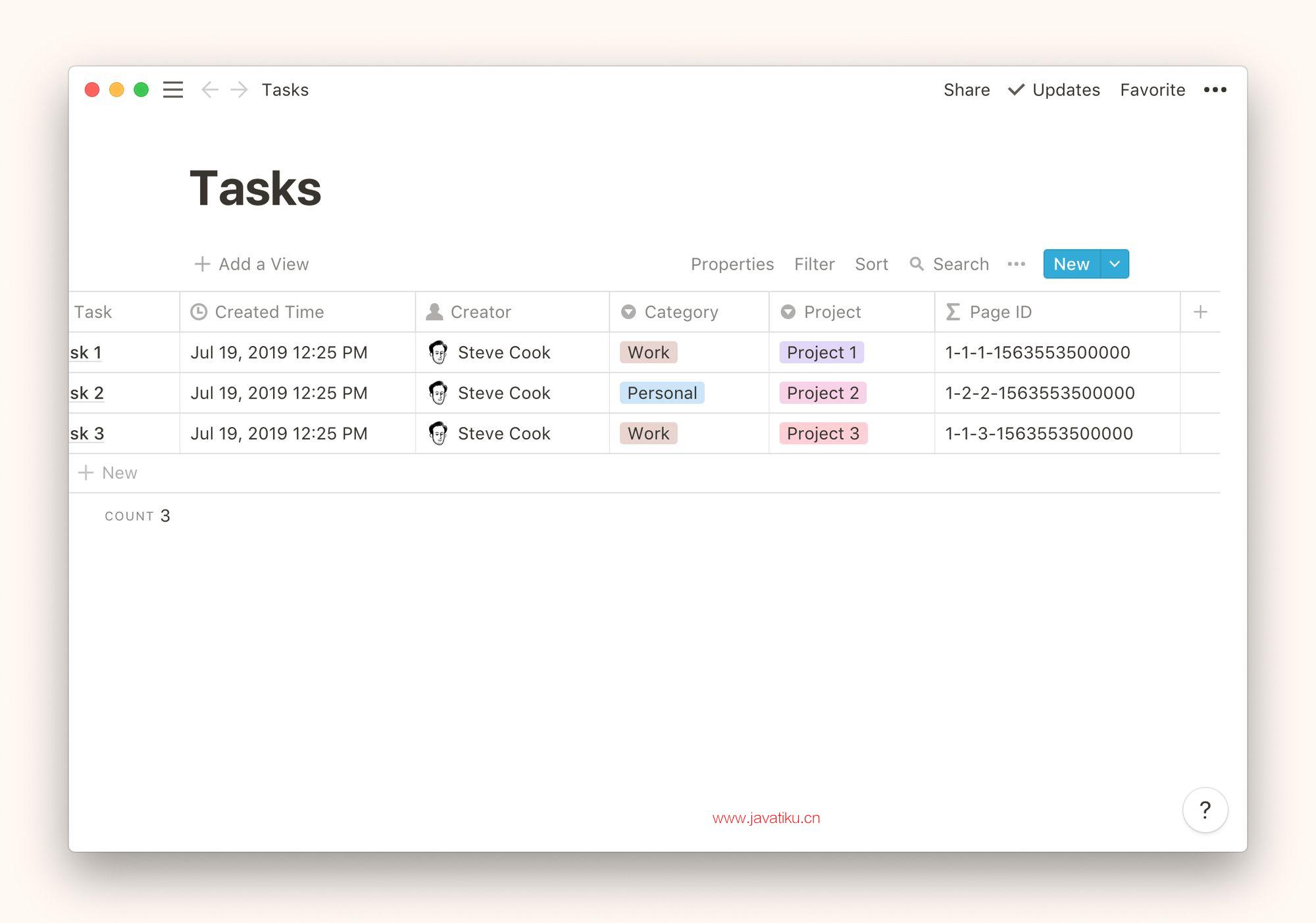Open the Filter menu
Image resolution: width=1316 pixels, height=923 pixels.
point(814,264)
